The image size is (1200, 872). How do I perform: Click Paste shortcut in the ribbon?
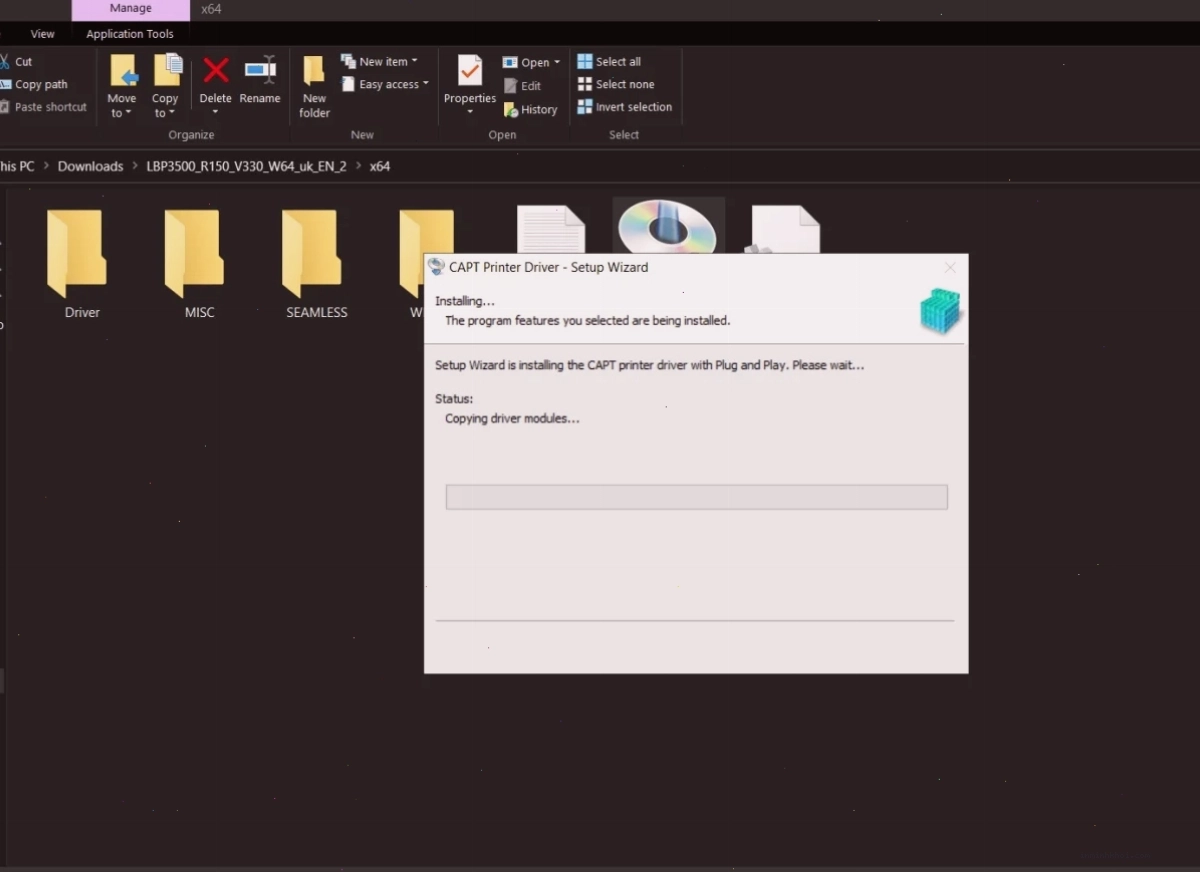[43, 107]
